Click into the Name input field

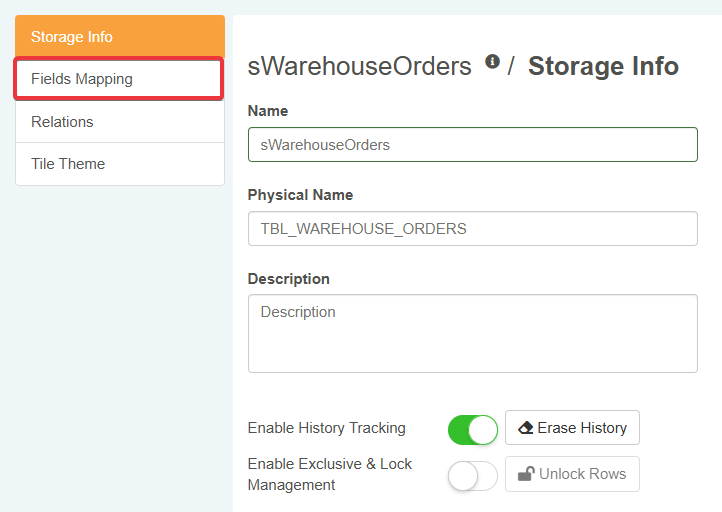click(x=472, y=145)
